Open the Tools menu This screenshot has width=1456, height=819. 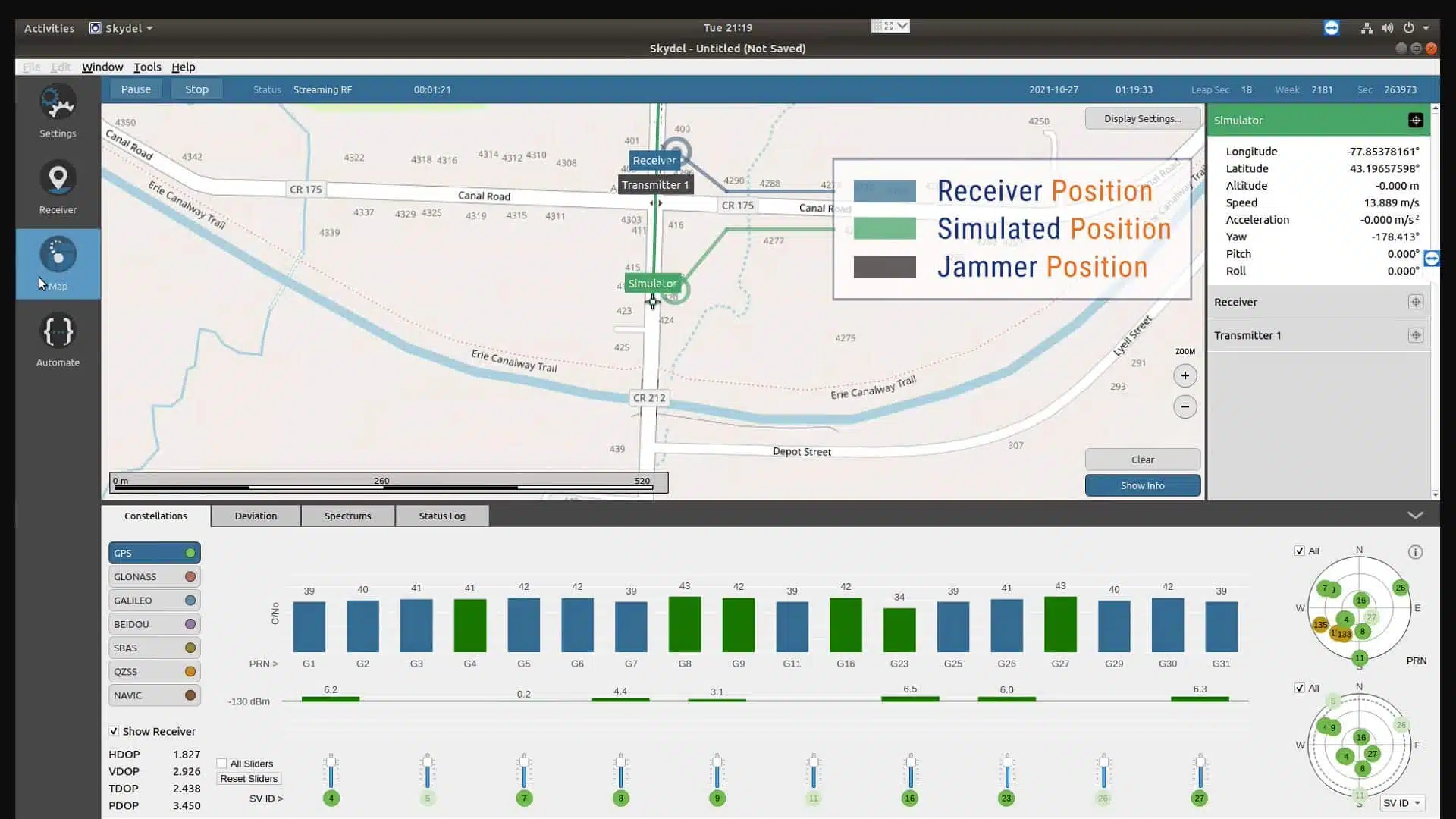(147, 67)
